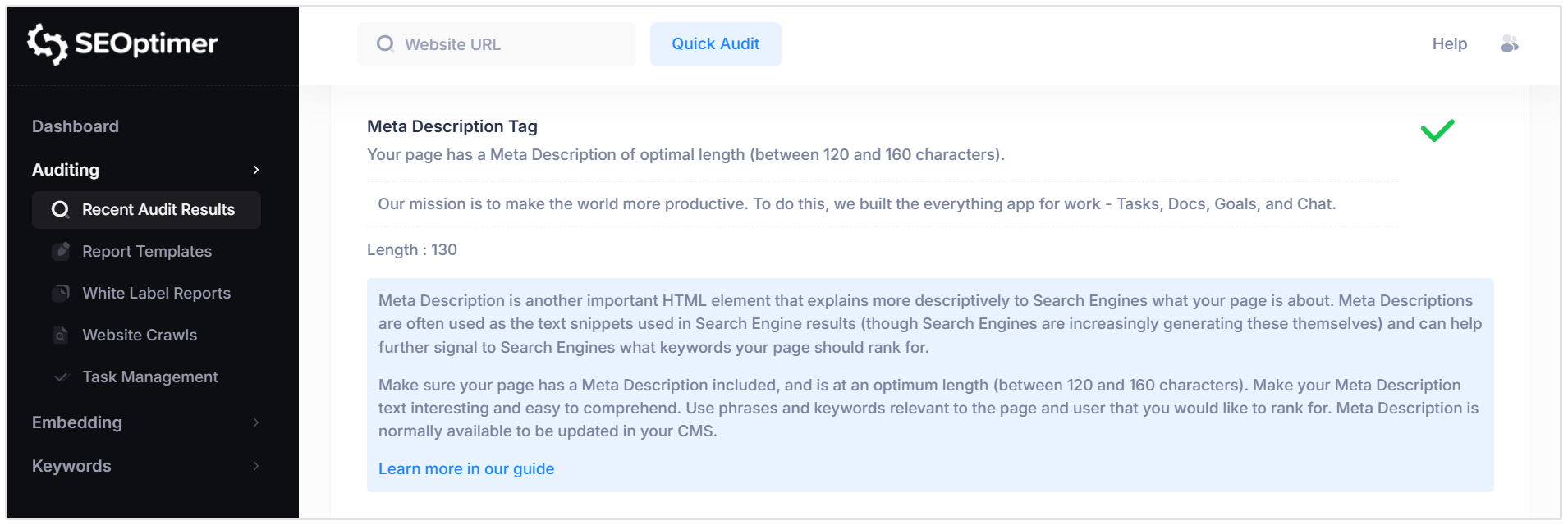Select the Recent Audit Results magnifier icon
1568x525 pixels.
point(60,210)
